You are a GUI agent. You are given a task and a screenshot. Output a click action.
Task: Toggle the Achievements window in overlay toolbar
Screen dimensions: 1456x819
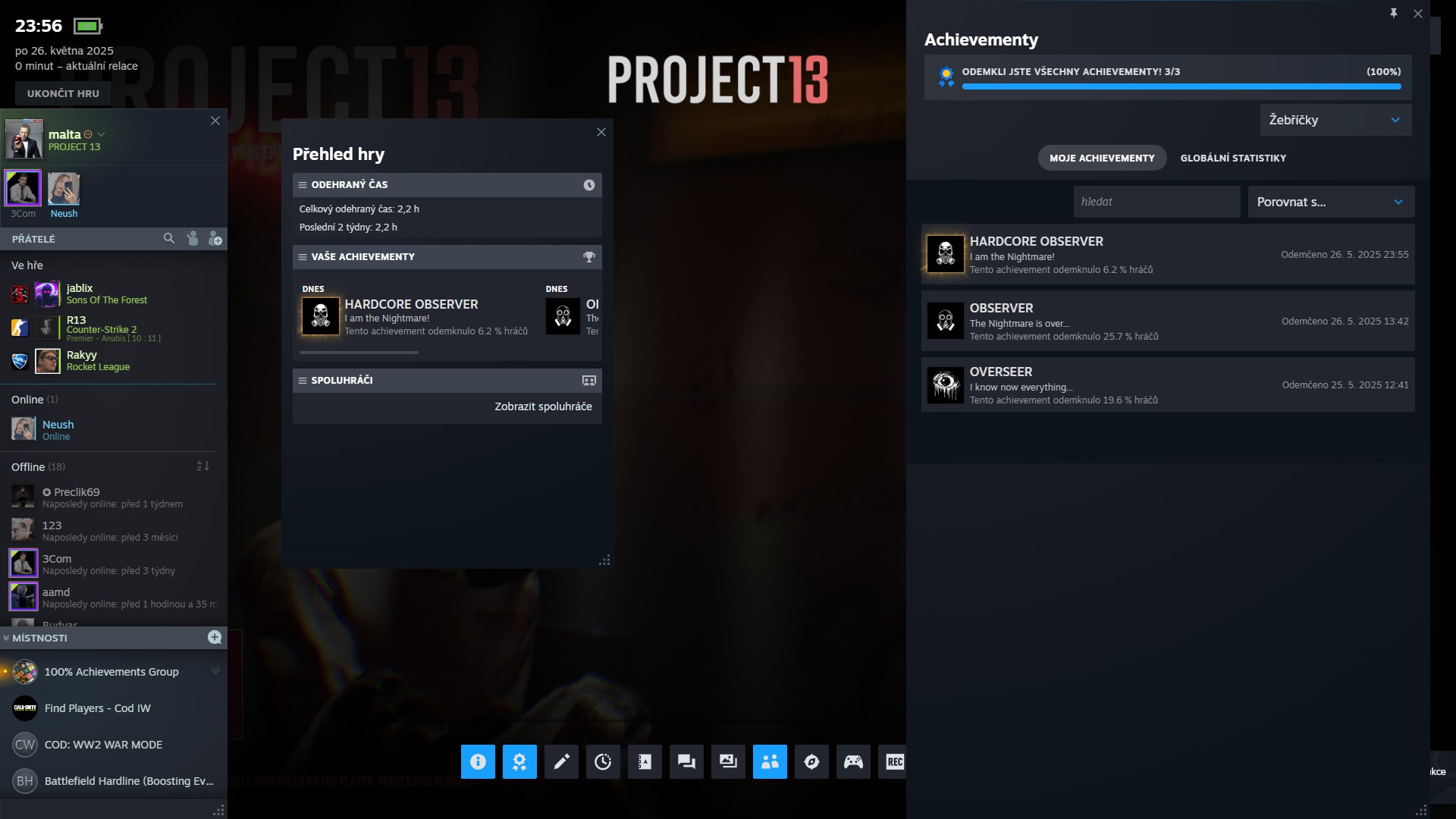click(519, 761)
